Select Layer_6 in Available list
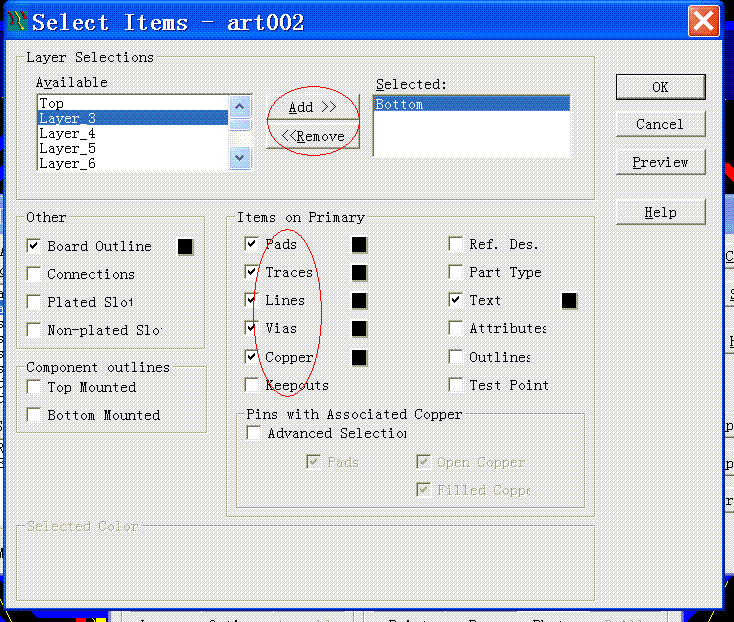 point(132,163)
